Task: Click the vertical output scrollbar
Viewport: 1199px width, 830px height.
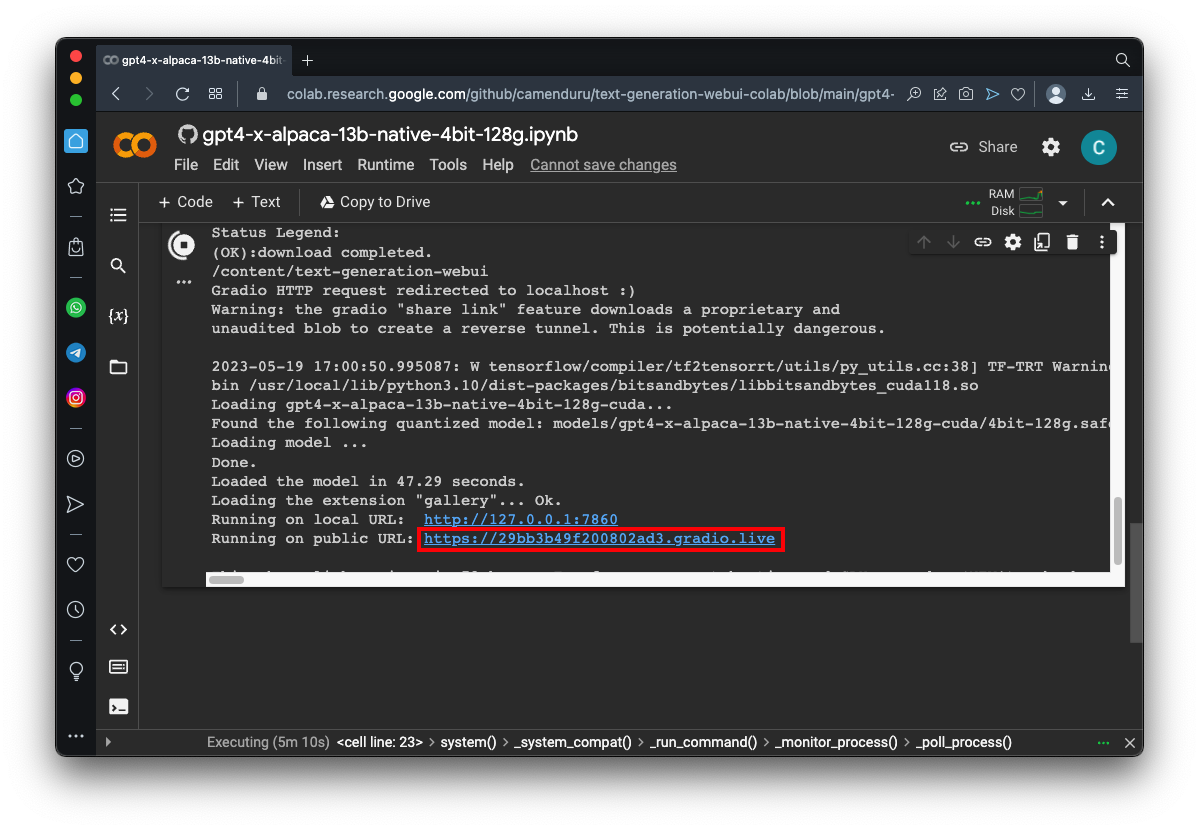Action: pyautogui.click(x=1117, y=530)
